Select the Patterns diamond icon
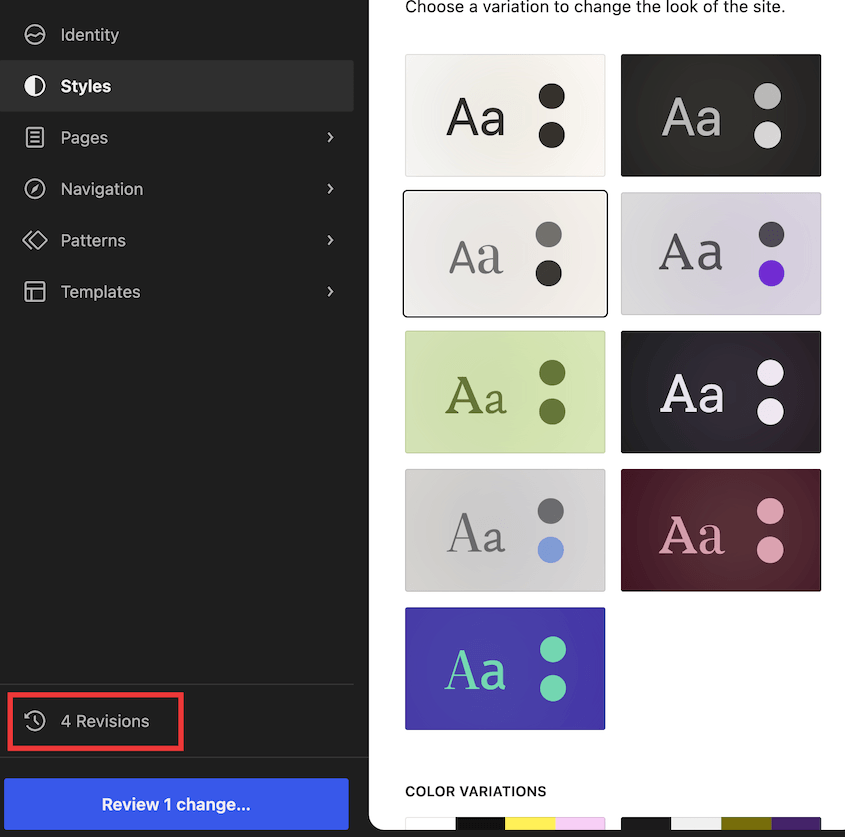Screen dimensions: 845x837 point(35,240)
